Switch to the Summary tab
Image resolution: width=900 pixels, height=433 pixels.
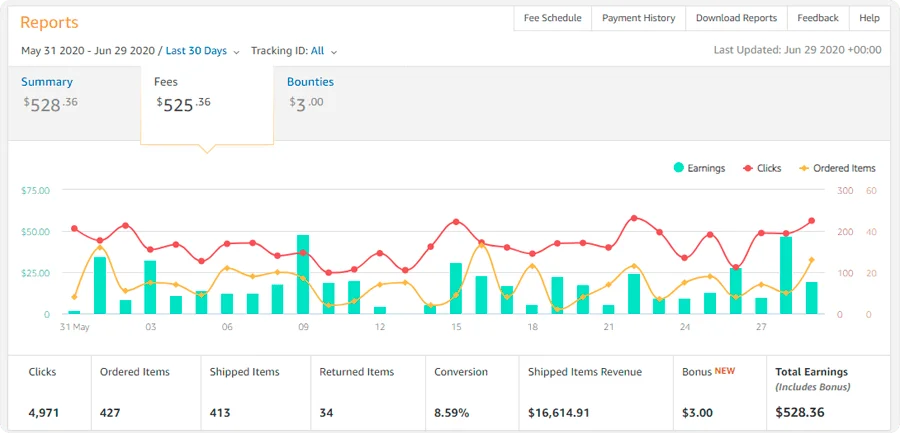tap(47, 92)
